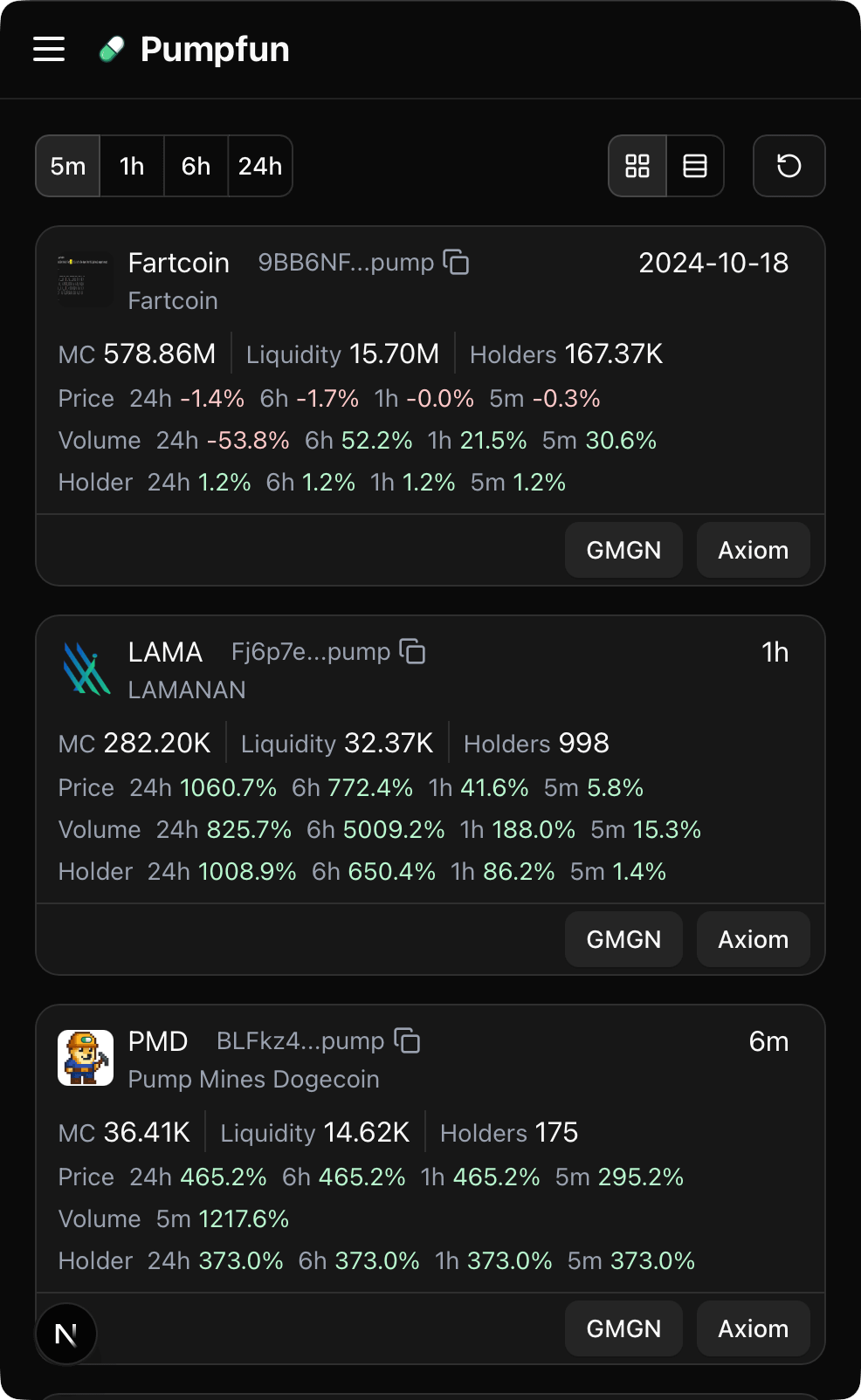The height and width of the screenshot is (1400, 861).
Task: Select the 1h timeframe tab
Action: [132, 166]
